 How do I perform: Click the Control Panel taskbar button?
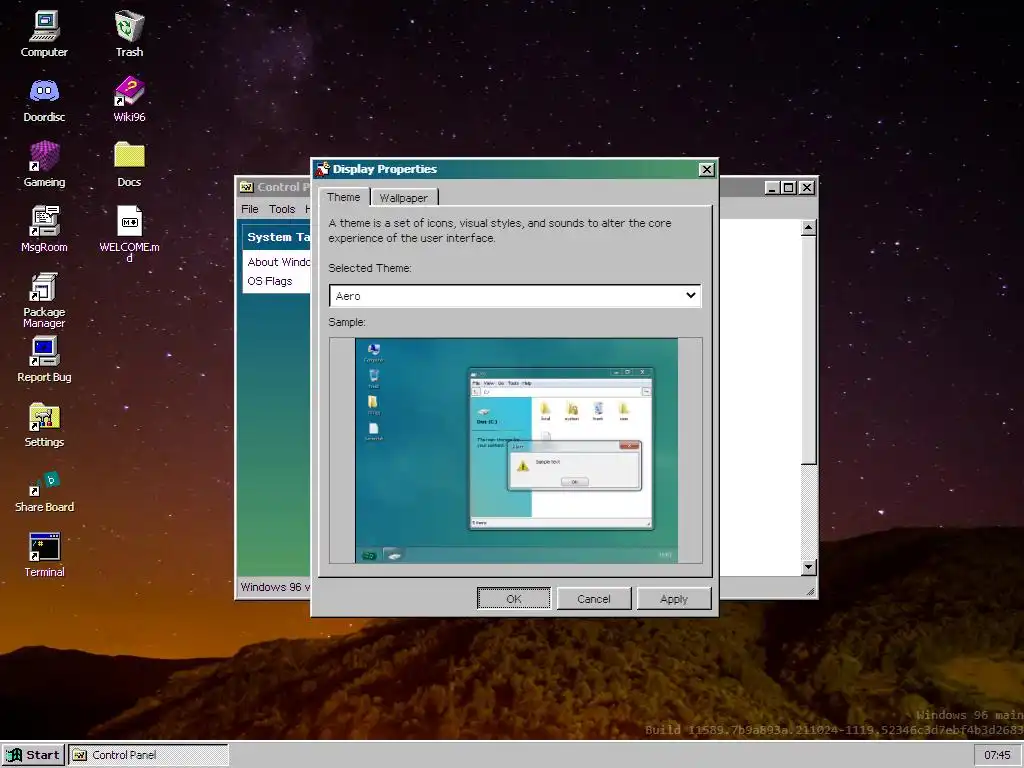tap(149, 755)
